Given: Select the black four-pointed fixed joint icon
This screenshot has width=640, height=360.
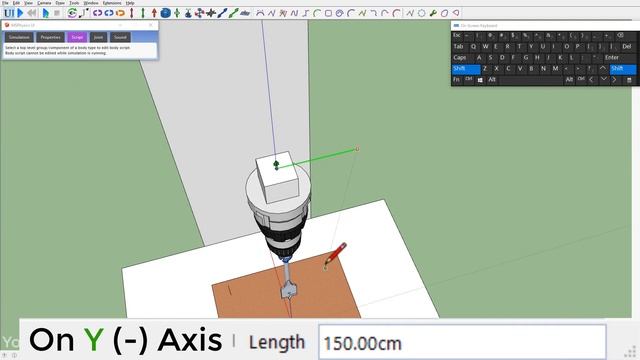Looking at the screenshot, I should pos(211,13).
